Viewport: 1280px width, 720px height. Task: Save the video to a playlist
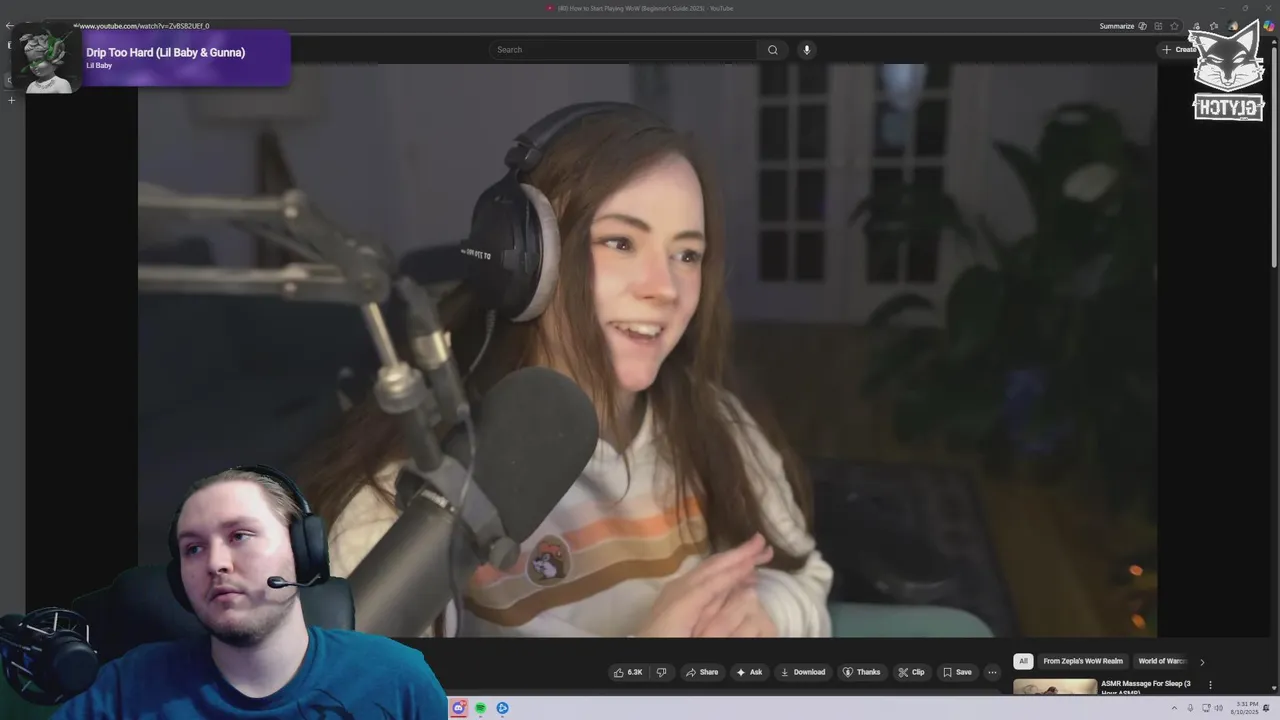click(957, 672)
